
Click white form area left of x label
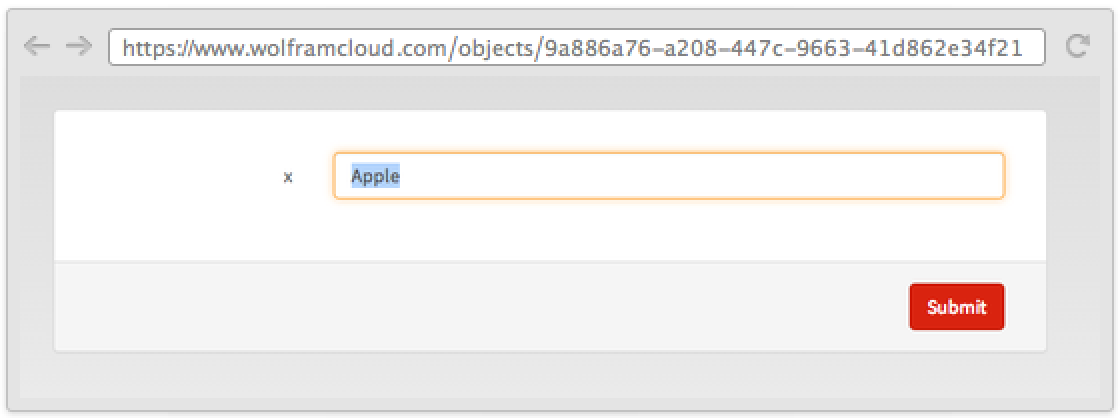(x=160, y=178)
